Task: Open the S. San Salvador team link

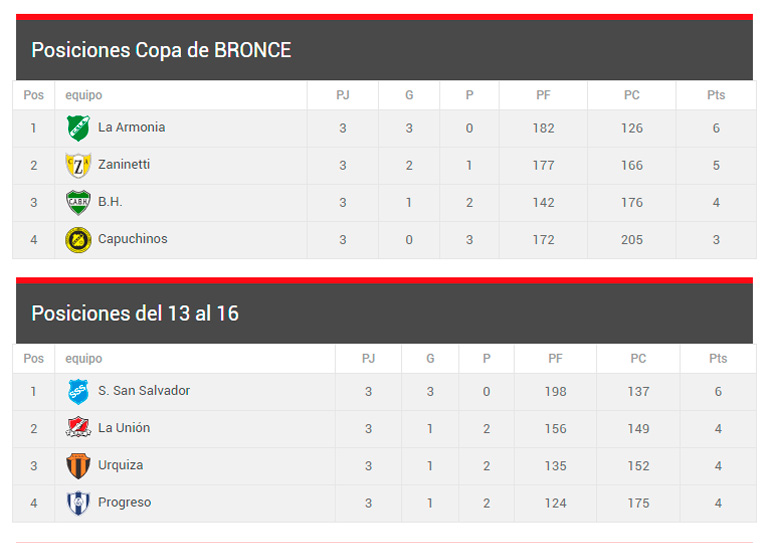Action: click(x=143, y=391)
